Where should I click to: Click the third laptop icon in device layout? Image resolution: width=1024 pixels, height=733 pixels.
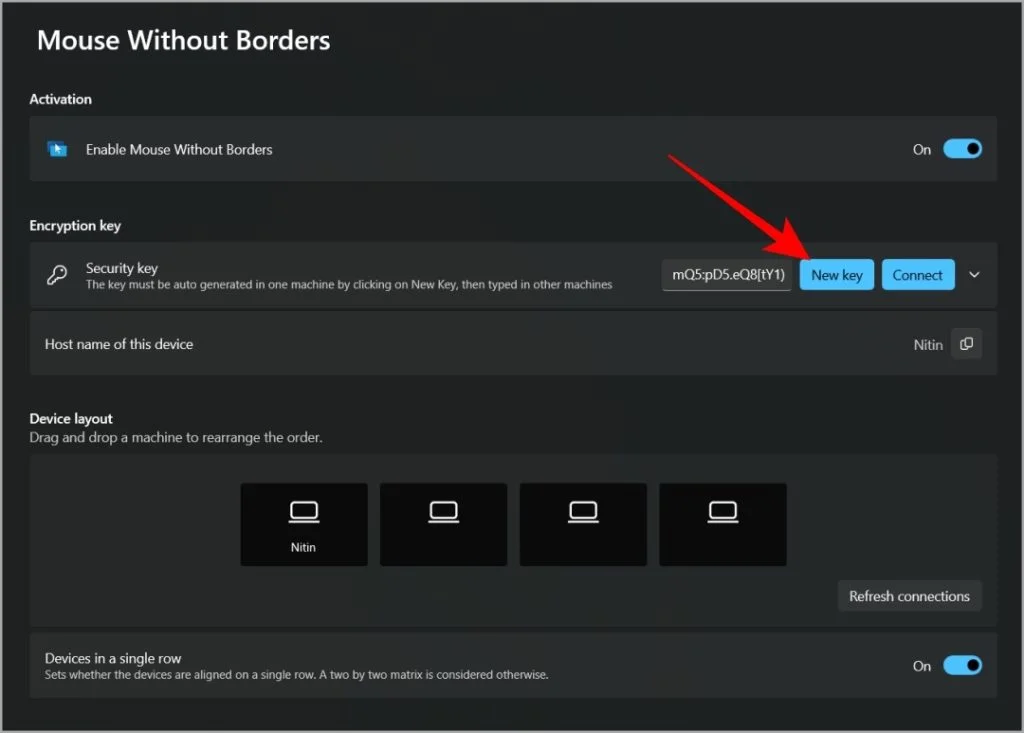[583, 512]
